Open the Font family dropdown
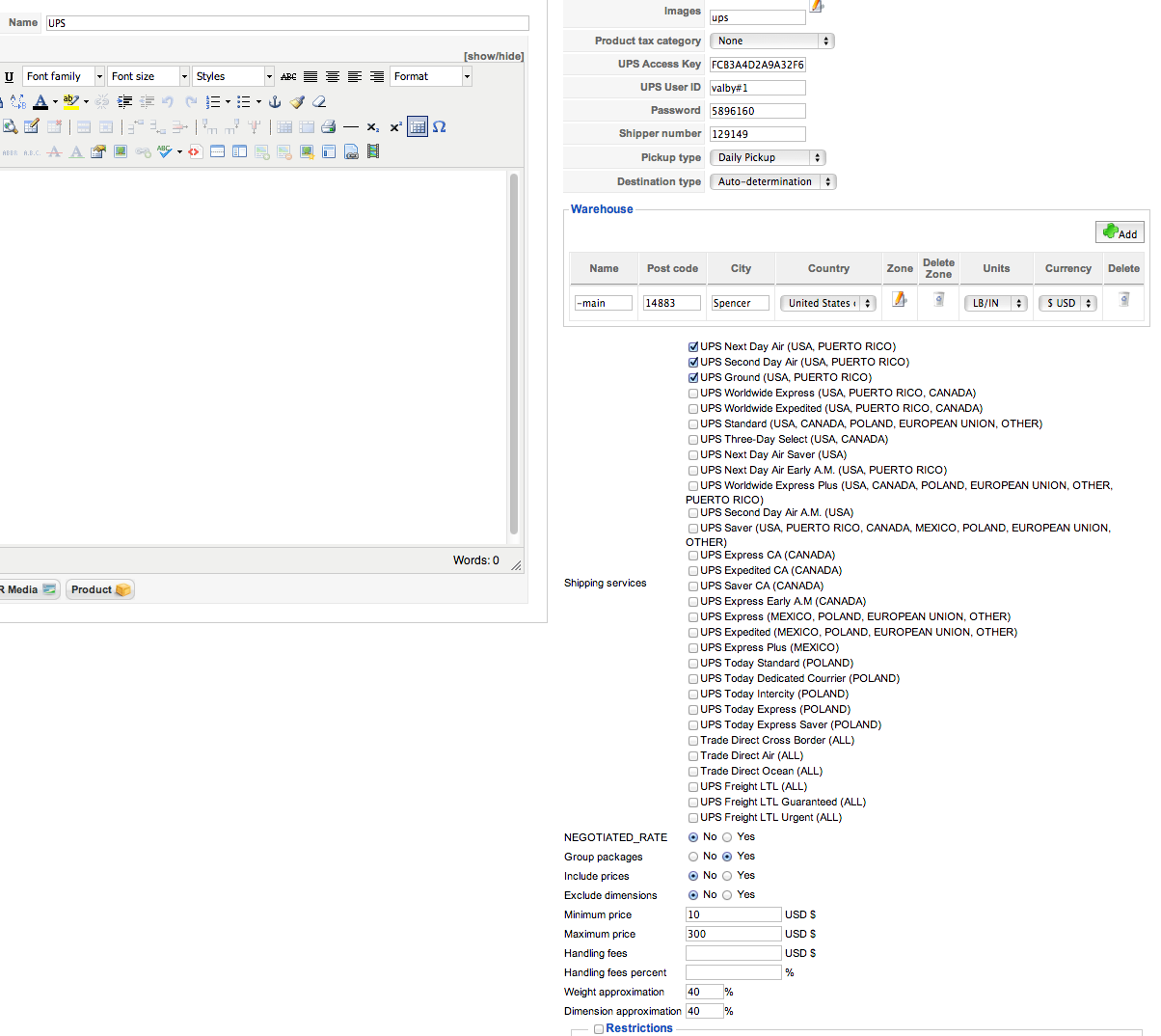 pos(64,76)
